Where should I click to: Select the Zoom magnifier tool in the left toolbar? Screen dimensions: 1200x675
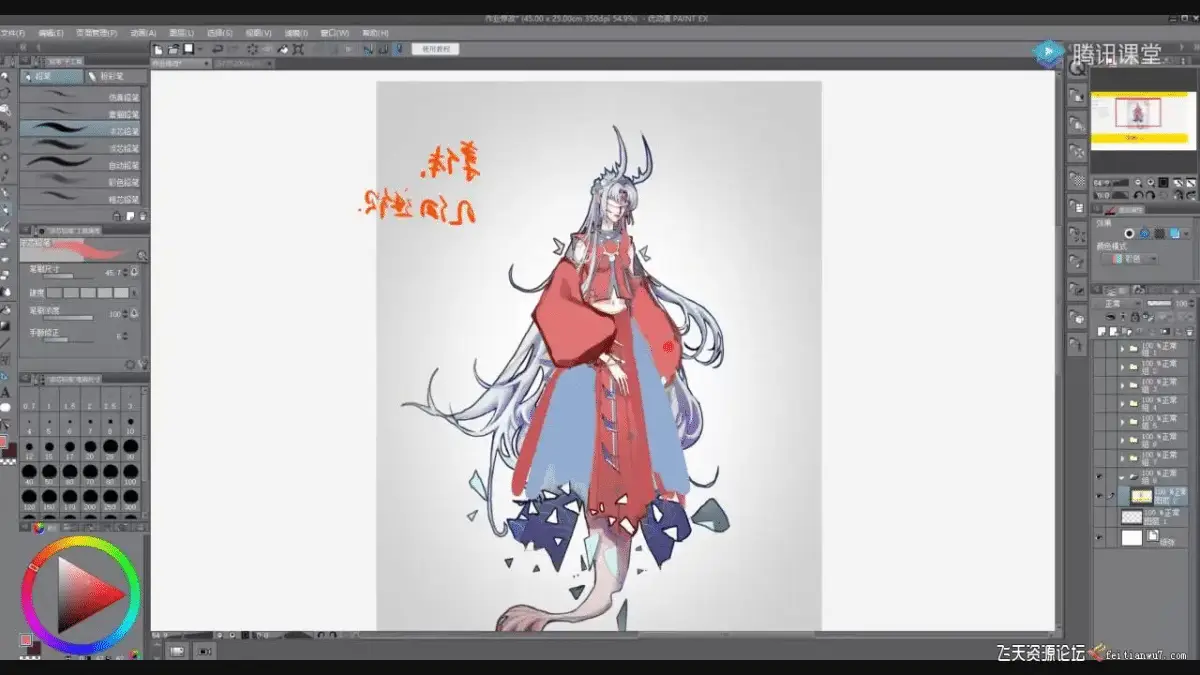coord(5,75)
